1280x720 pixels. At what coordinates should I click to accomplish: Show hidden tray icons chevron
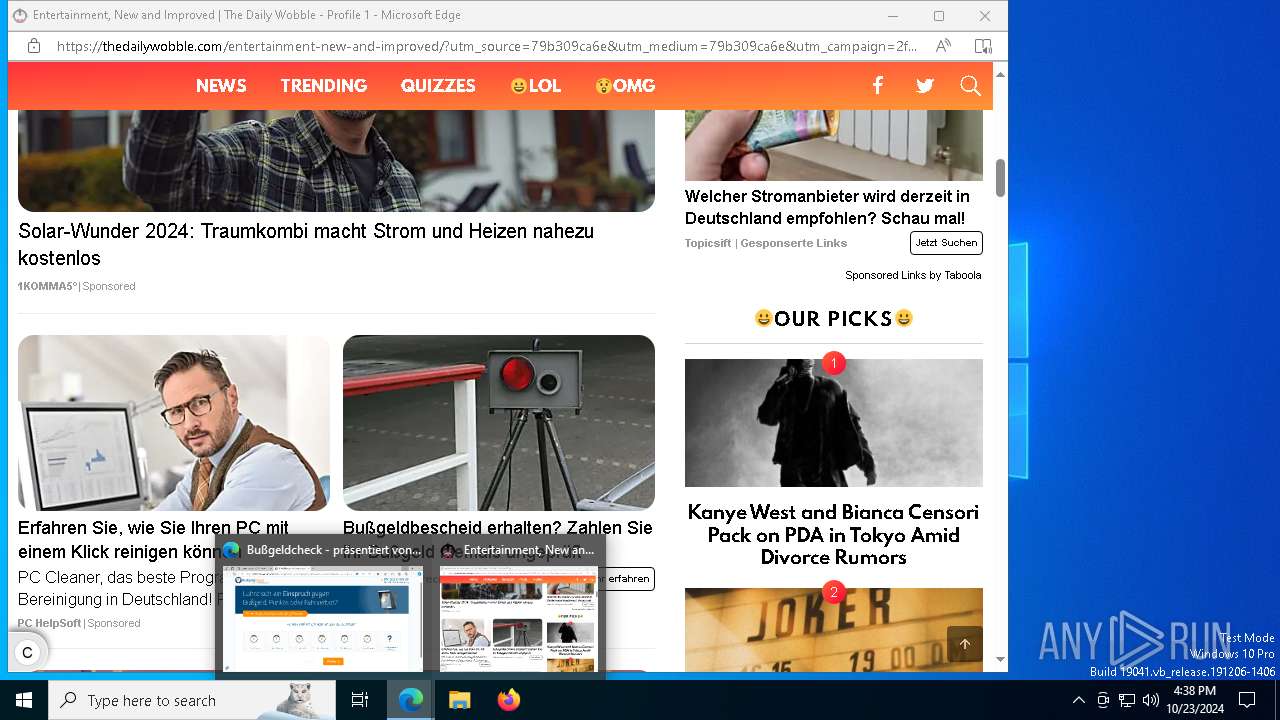click(1078, 700)
